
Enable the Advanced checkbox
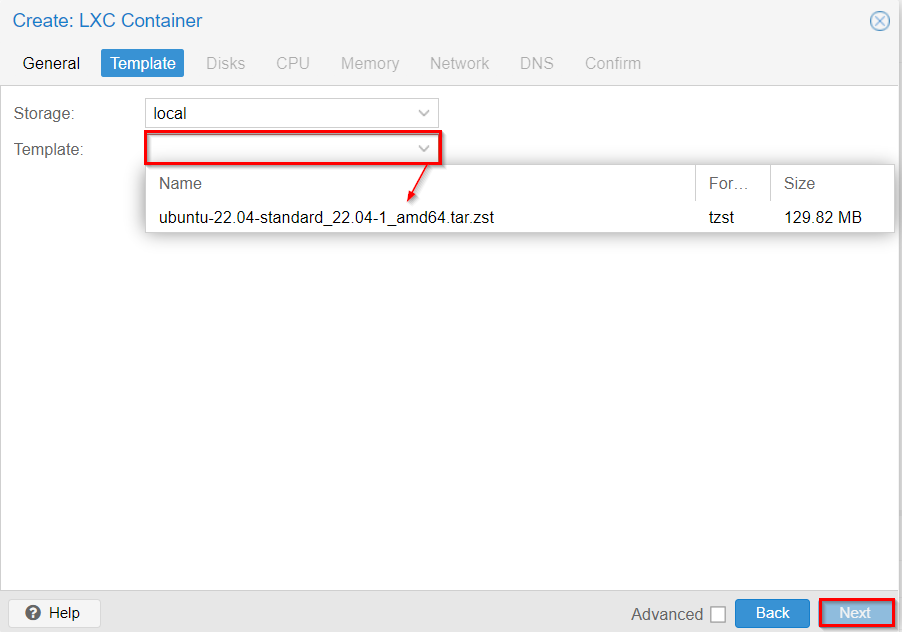718,614
